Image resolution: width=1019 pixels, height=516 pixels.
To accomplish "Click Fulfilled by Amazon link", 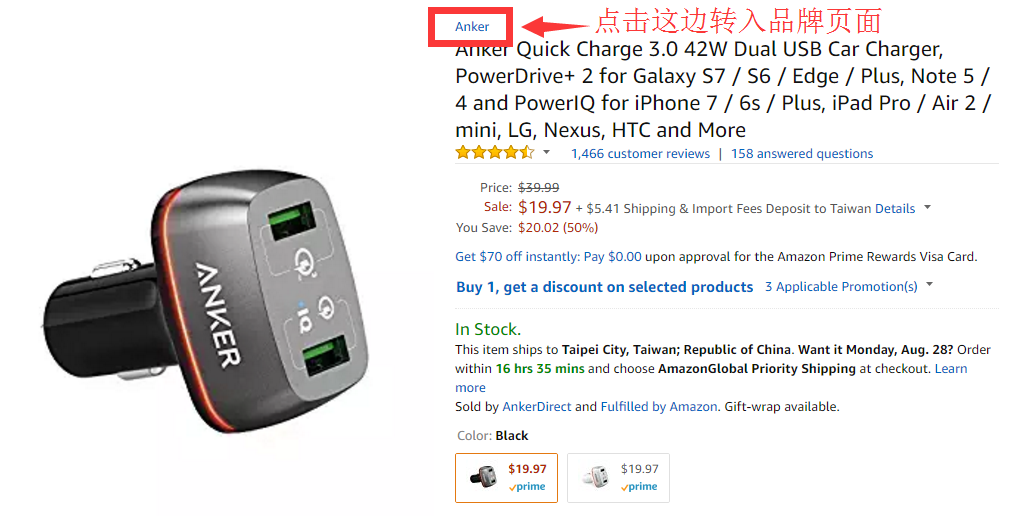I will (x=658, y=407).
